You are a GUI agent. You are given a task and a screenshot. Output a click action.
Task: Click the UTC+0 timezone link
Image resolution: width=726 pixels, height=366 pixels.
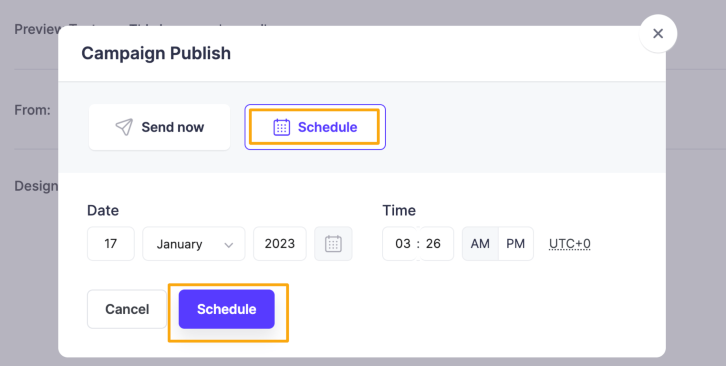click(570, 244)
